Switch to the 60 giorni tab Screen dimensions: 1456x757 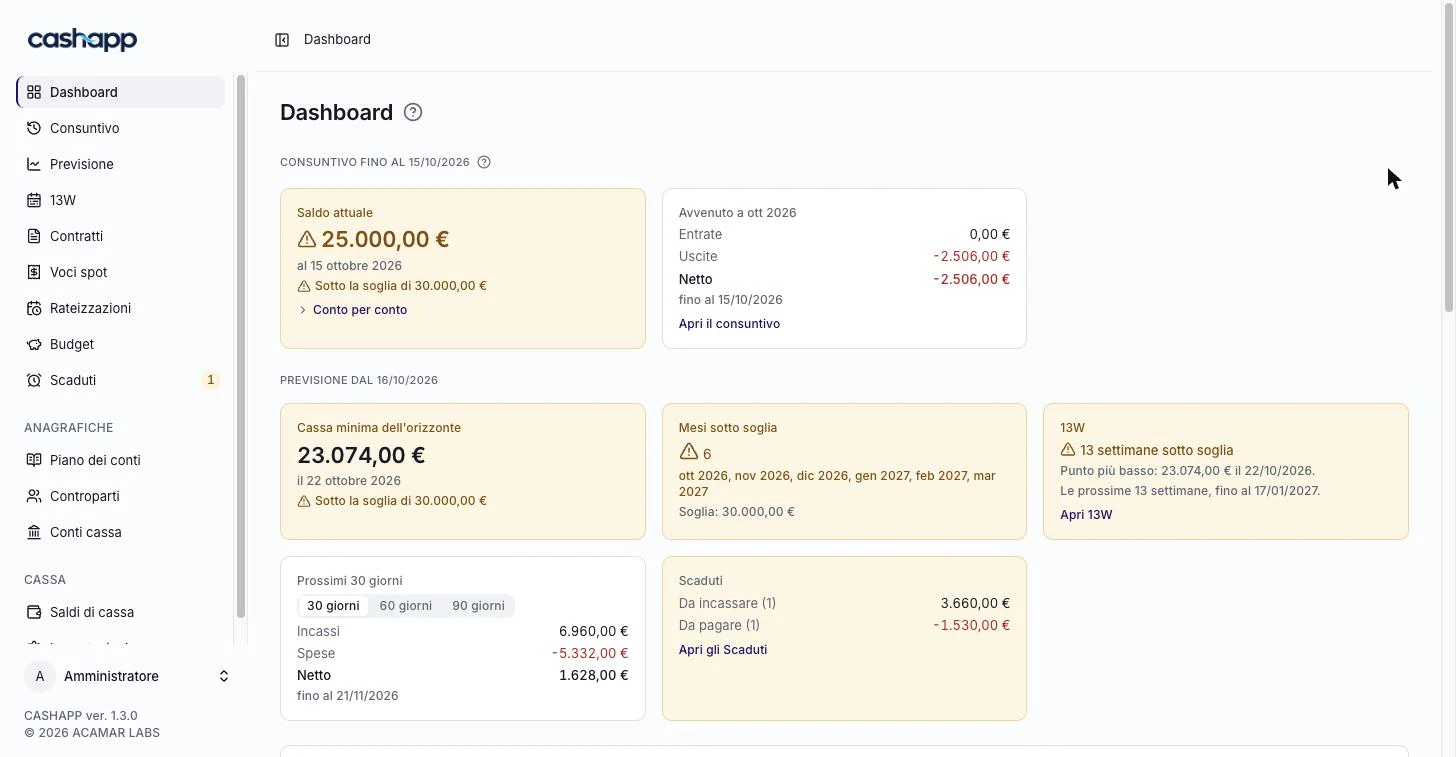[x=406, y=606]
